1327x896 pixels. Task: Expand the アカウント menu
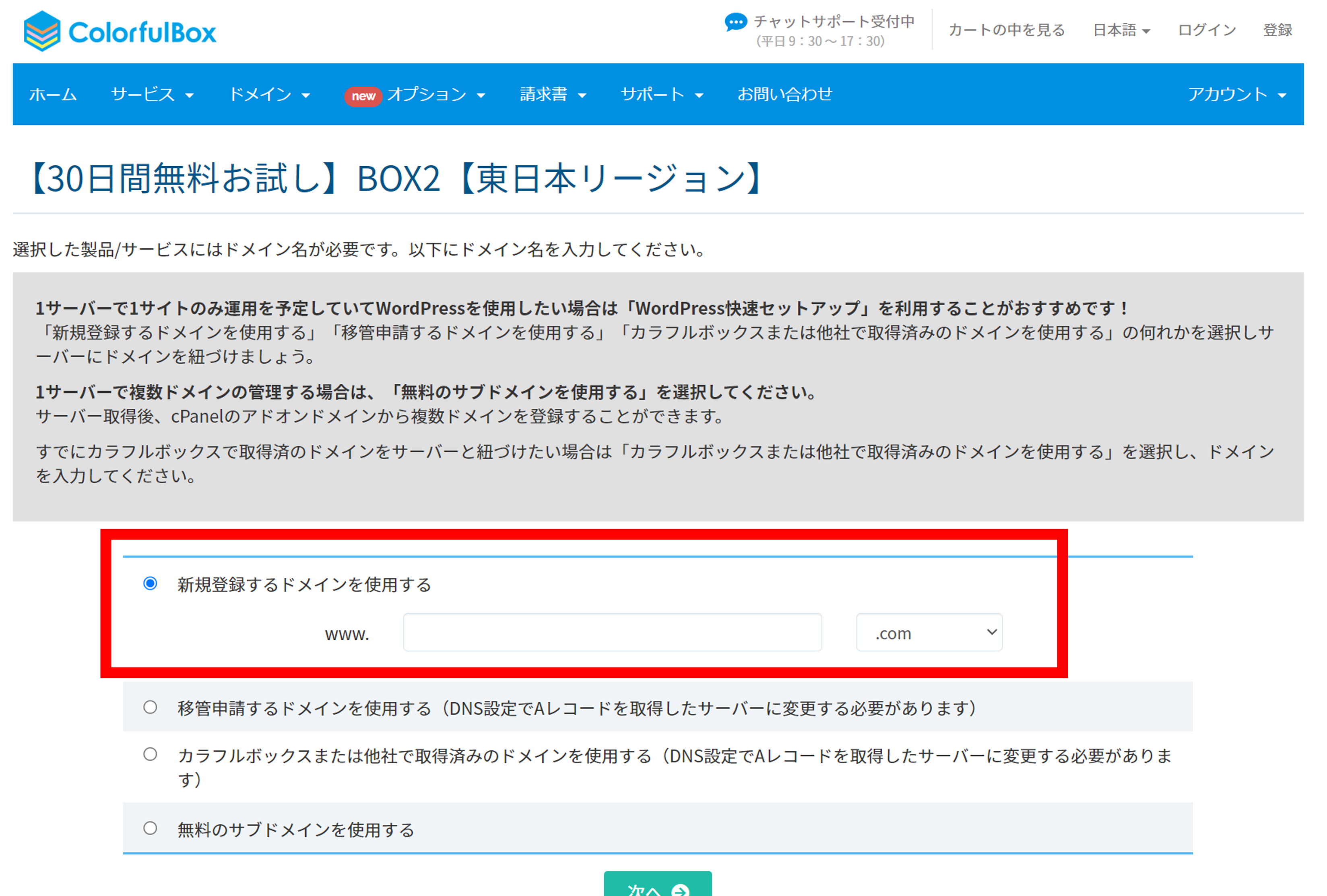[1237, 94]
